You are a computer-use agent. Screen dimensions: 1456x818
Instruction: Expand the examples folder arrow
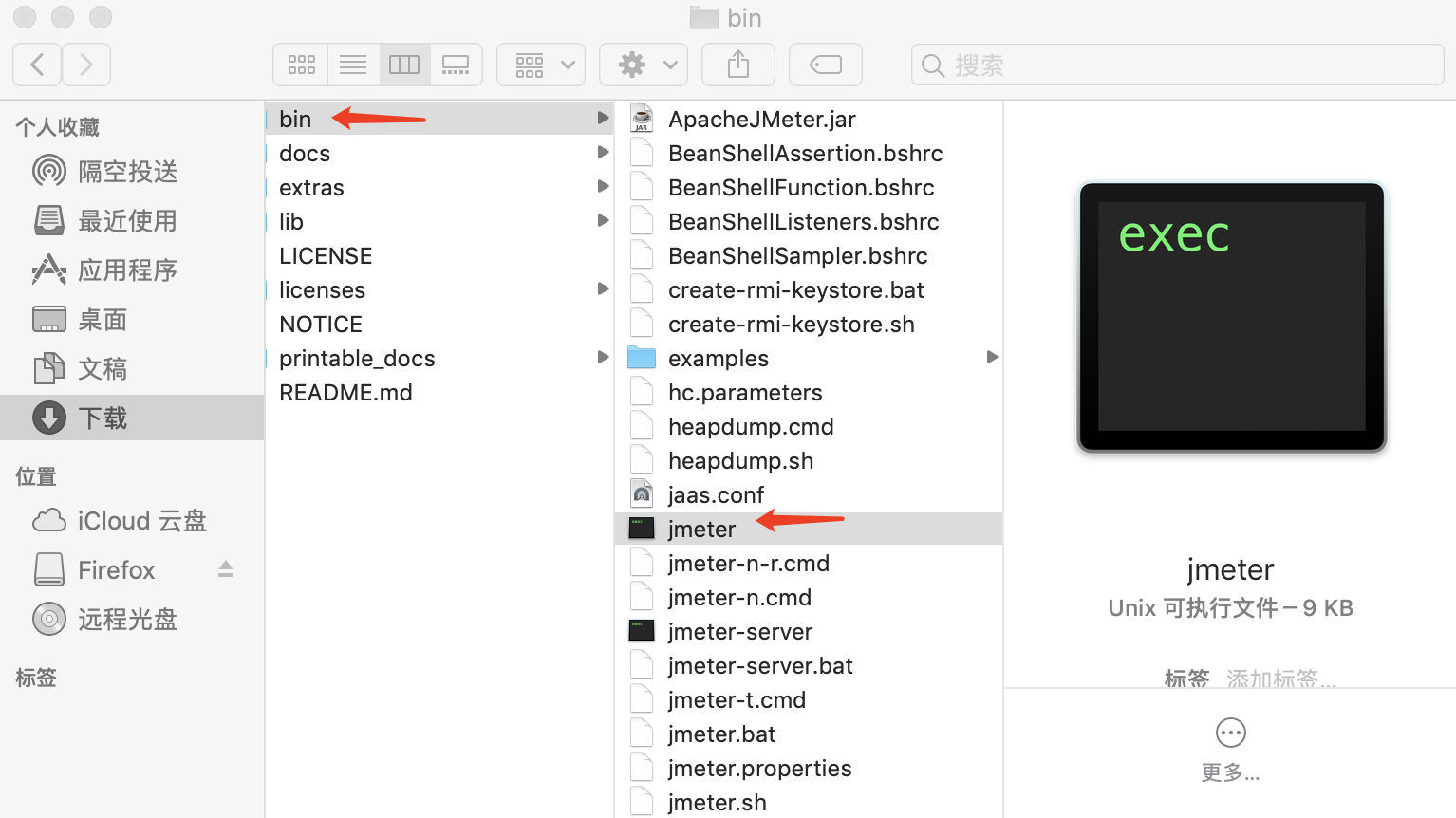pos(993,358)
